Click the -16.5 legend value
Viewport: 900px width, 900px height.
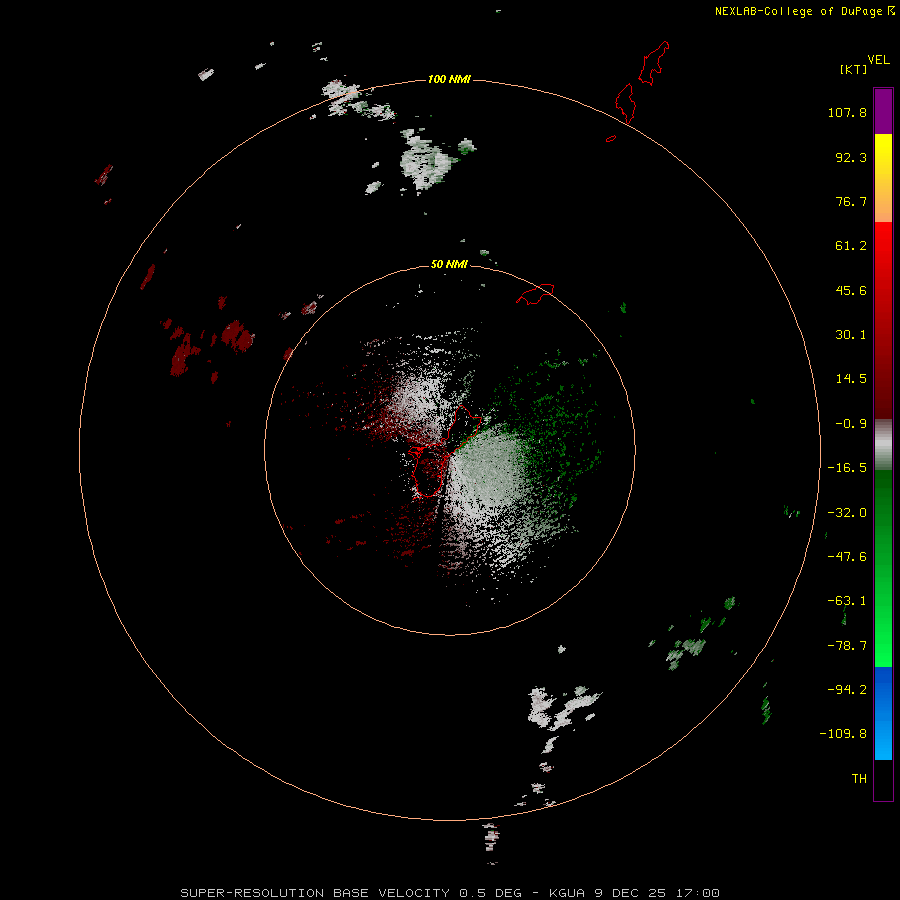point(847,468)
